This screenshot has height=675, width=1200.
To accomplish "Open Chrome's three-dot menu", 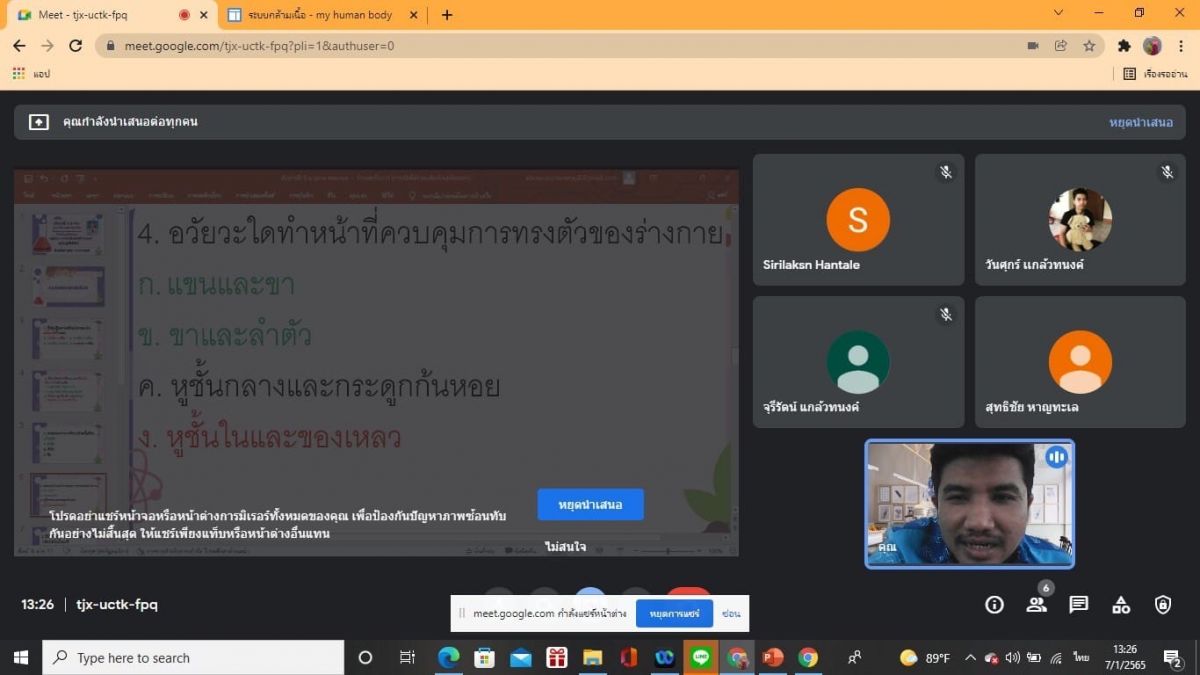I will [x=1181, y=46].
